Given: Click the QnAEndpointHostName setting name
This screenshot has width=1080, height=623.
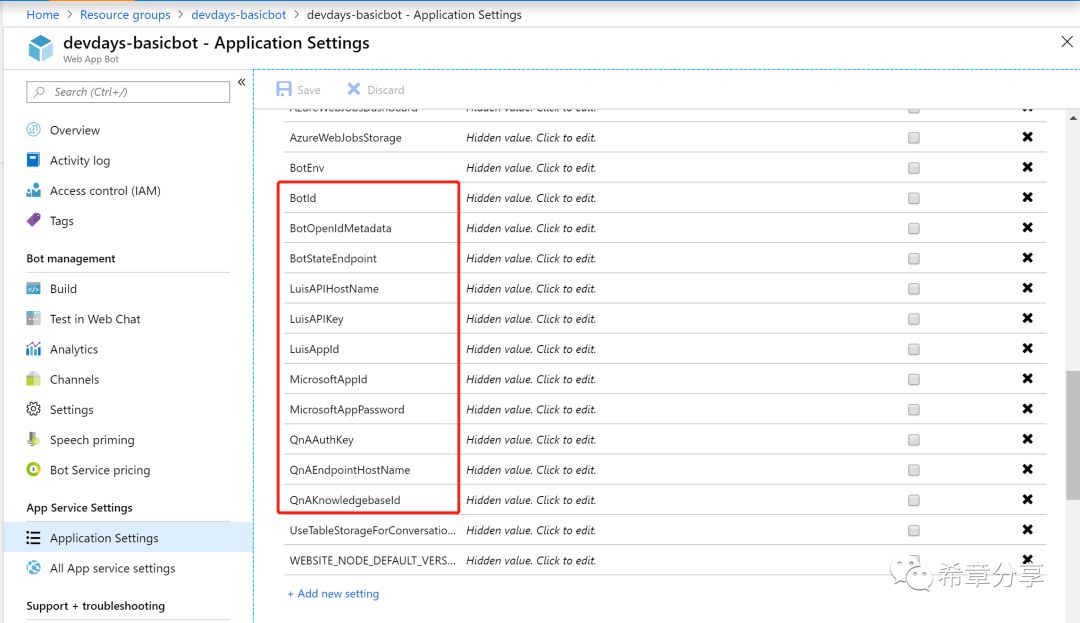Looking at the screenshot, I should 349,469.
